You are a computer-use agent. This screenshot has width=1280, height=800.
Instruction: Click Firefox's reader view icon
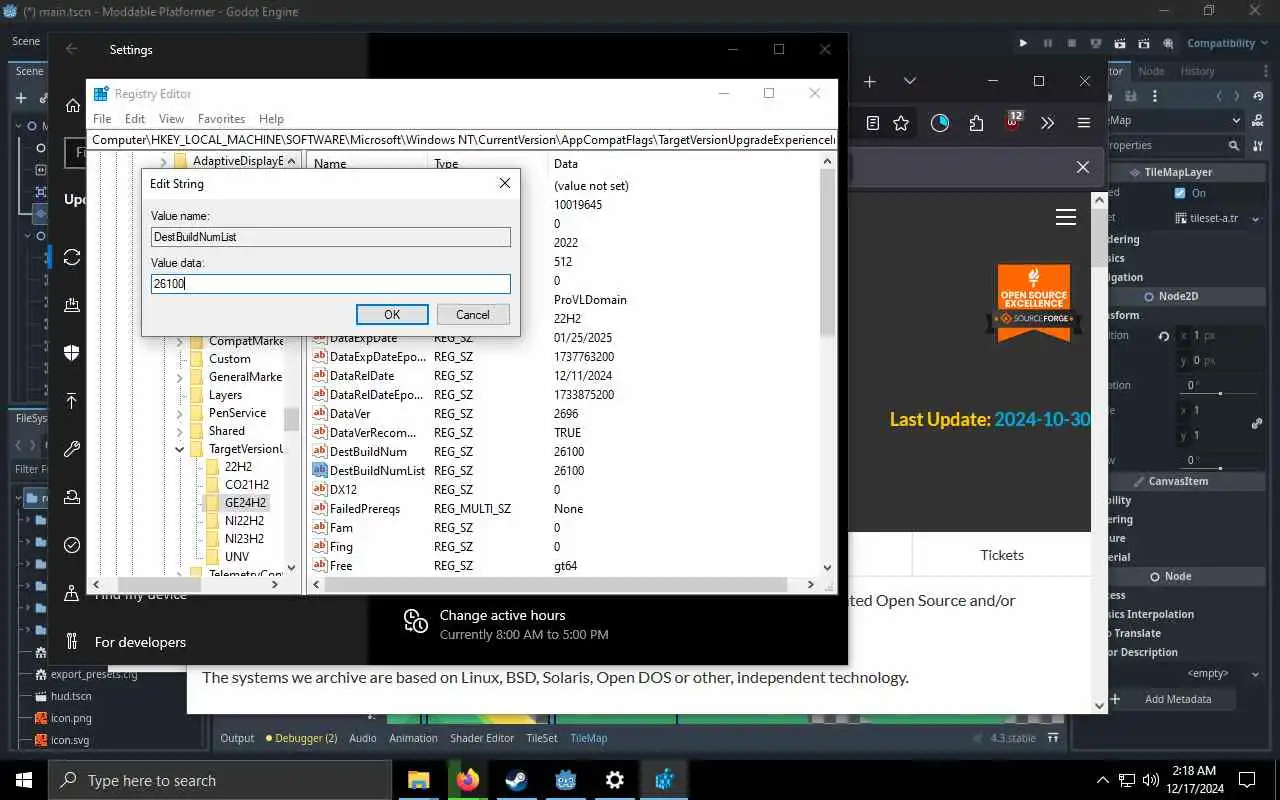point(873,123)
